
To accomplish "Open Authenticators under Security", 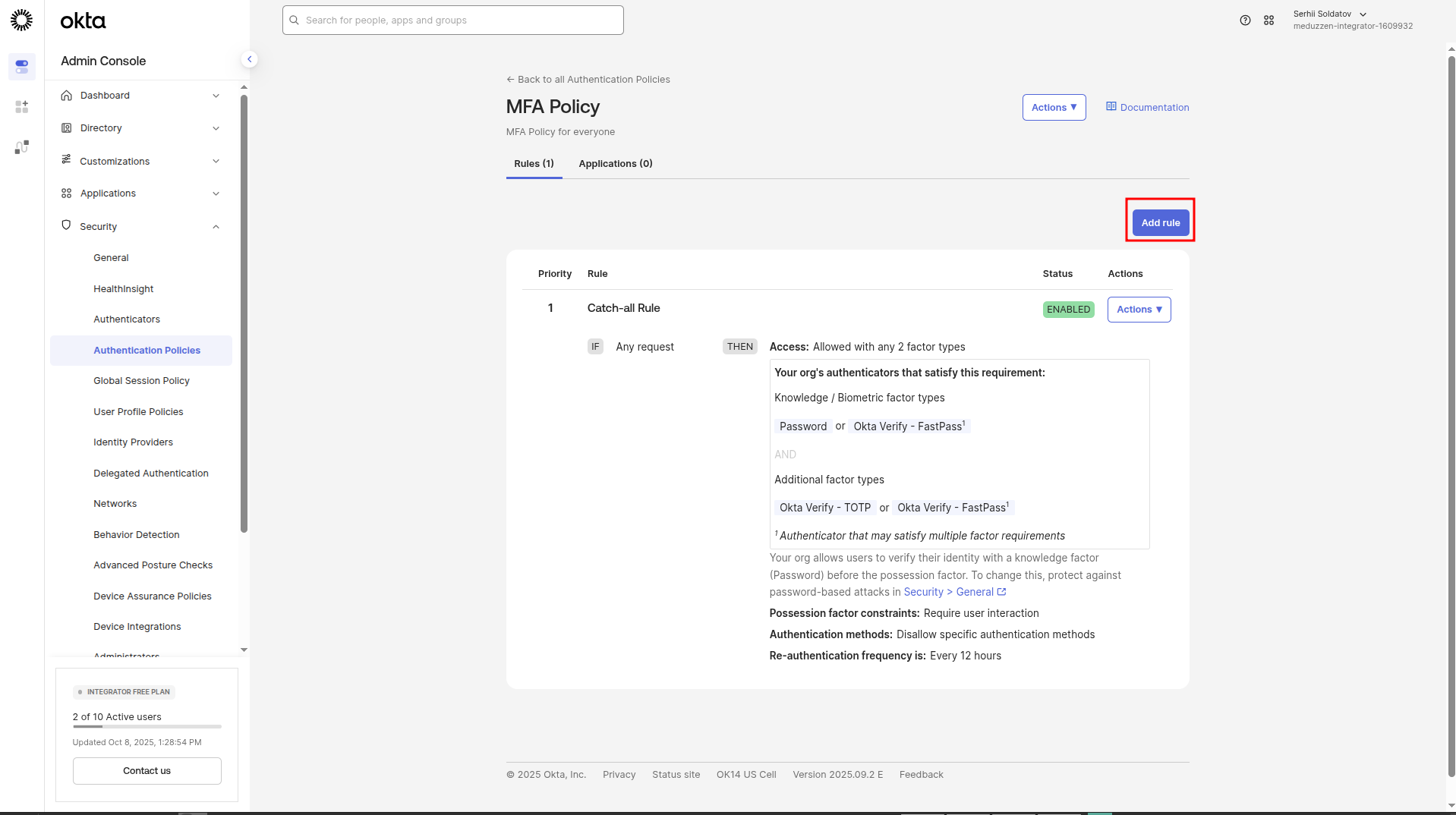I will click(x=127, y=319).
